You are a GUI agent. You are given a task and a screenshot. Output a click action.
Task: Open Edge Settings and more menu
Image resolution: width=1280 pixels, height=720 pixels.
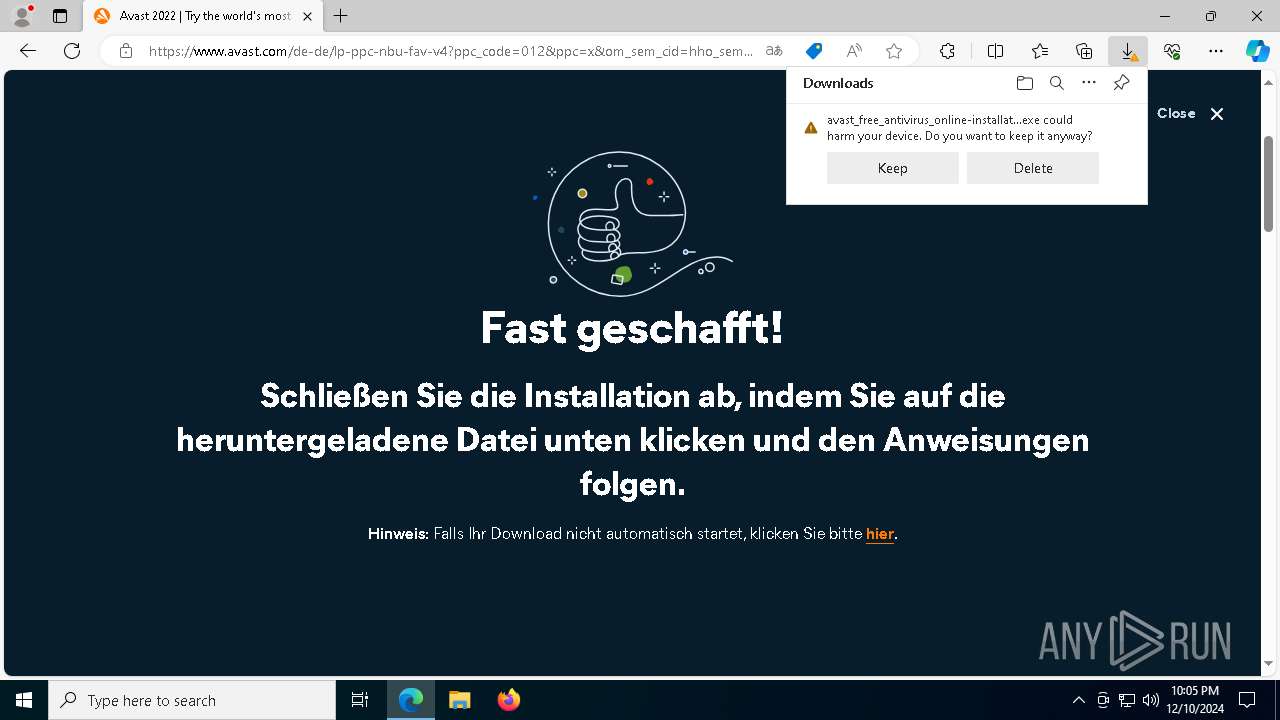pyautogui.click(x=1216, y=51)
